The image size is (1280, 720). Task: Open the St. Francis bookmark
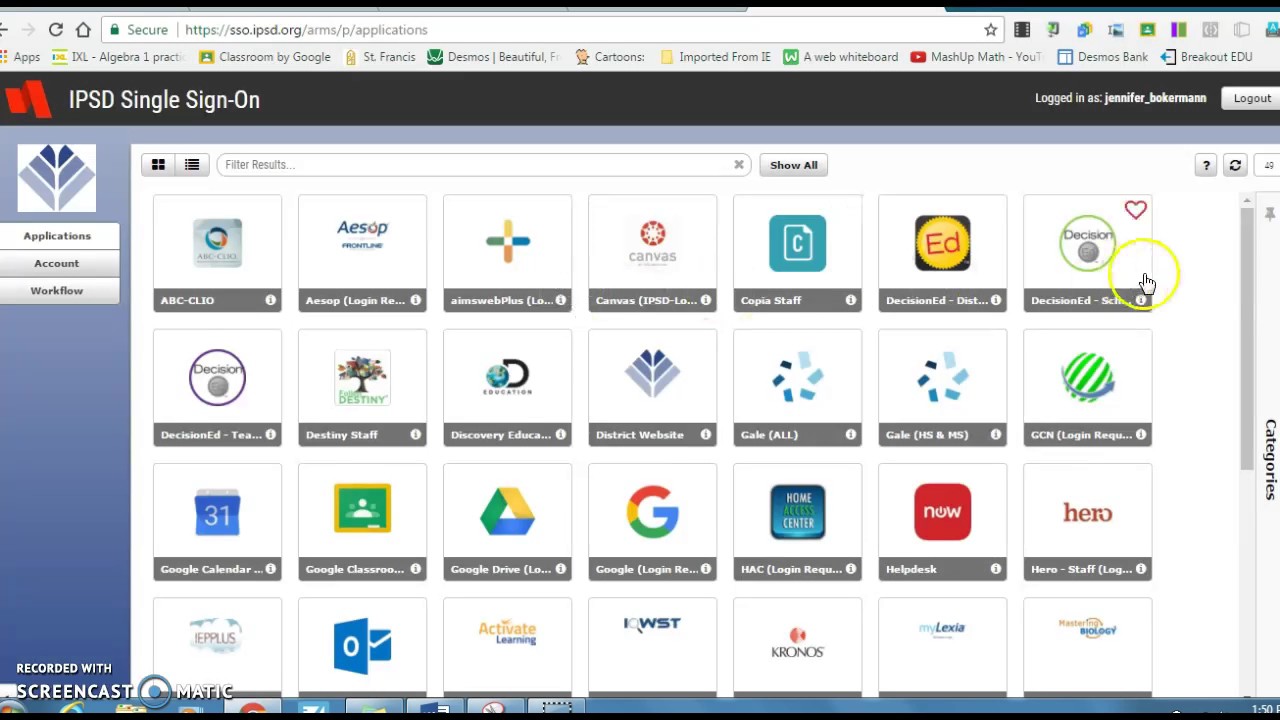380,57
